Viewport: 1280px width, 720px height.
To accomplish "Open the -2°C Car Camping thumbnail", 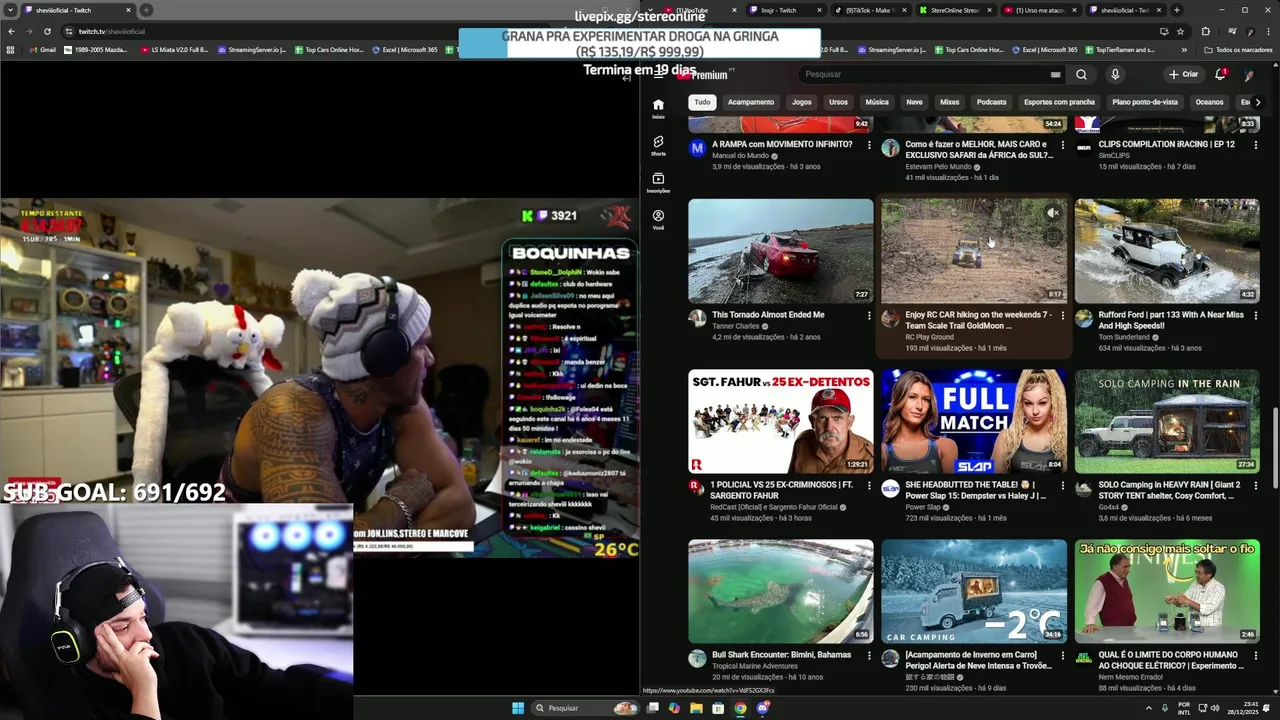I will (x=973, y=591).
